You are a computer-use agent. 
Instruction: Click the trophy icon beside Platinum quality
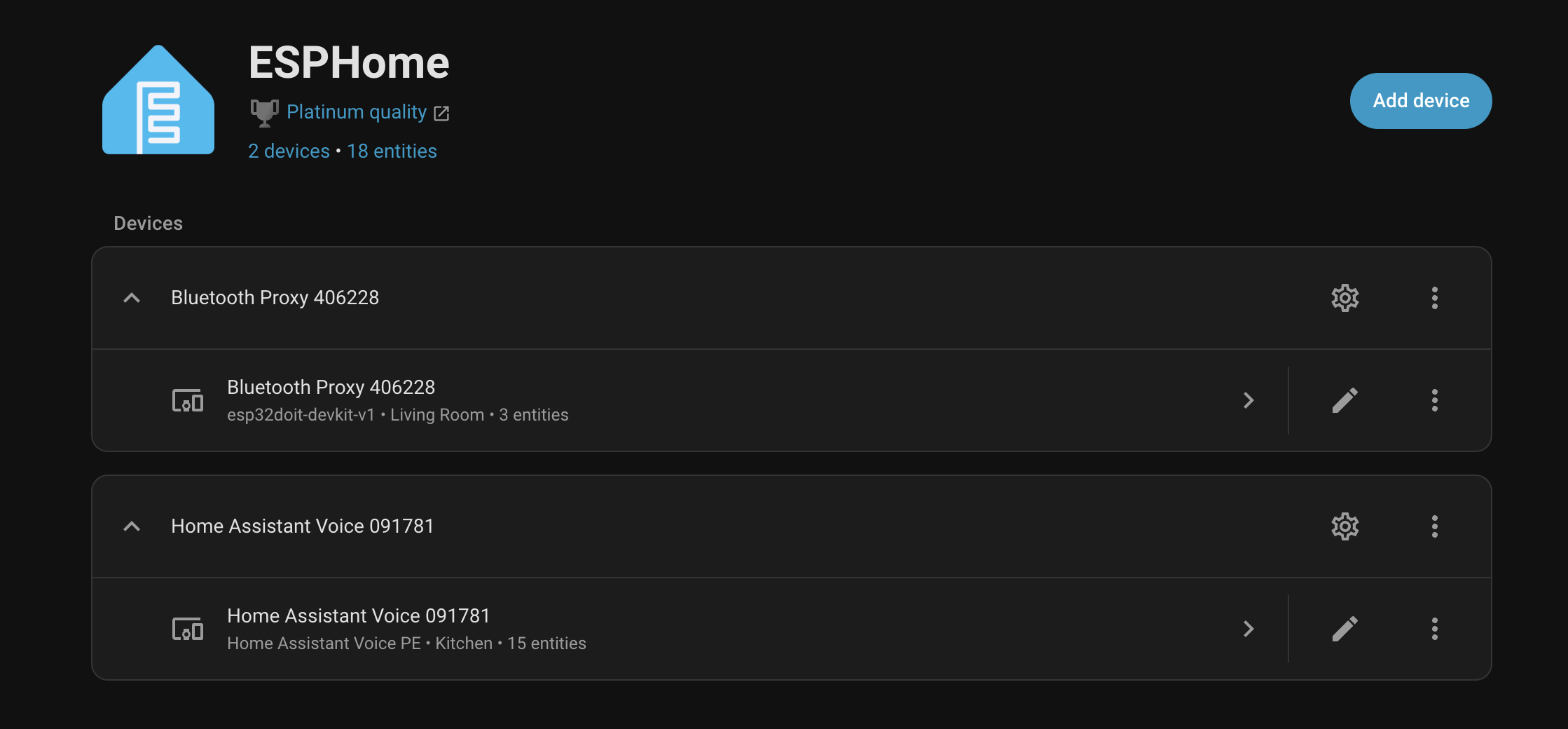[x=264, y=111]
